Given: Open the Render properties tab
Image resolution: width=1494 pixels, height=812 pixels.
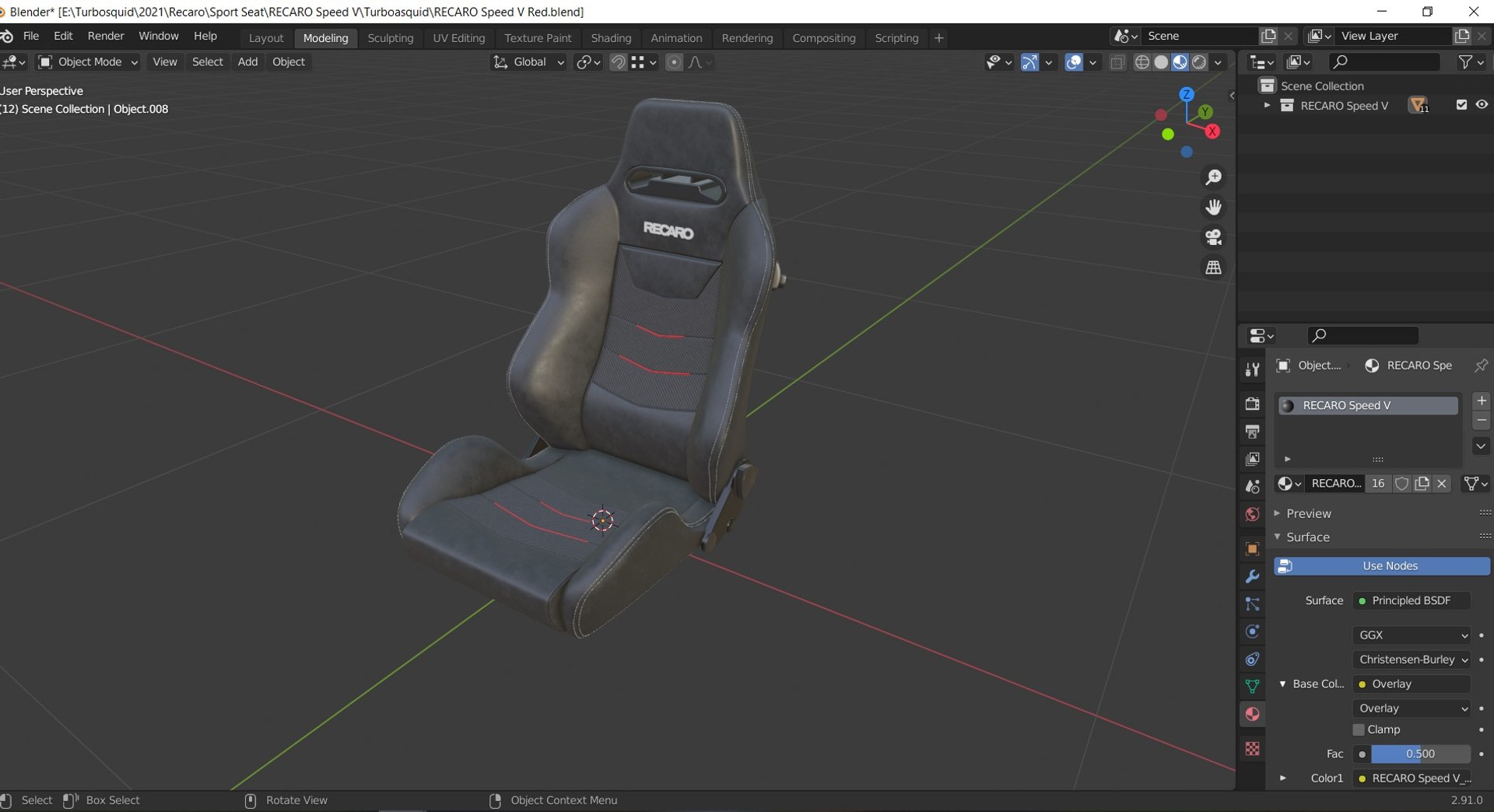Looking at the screenshot, I should pos(1252,403).
